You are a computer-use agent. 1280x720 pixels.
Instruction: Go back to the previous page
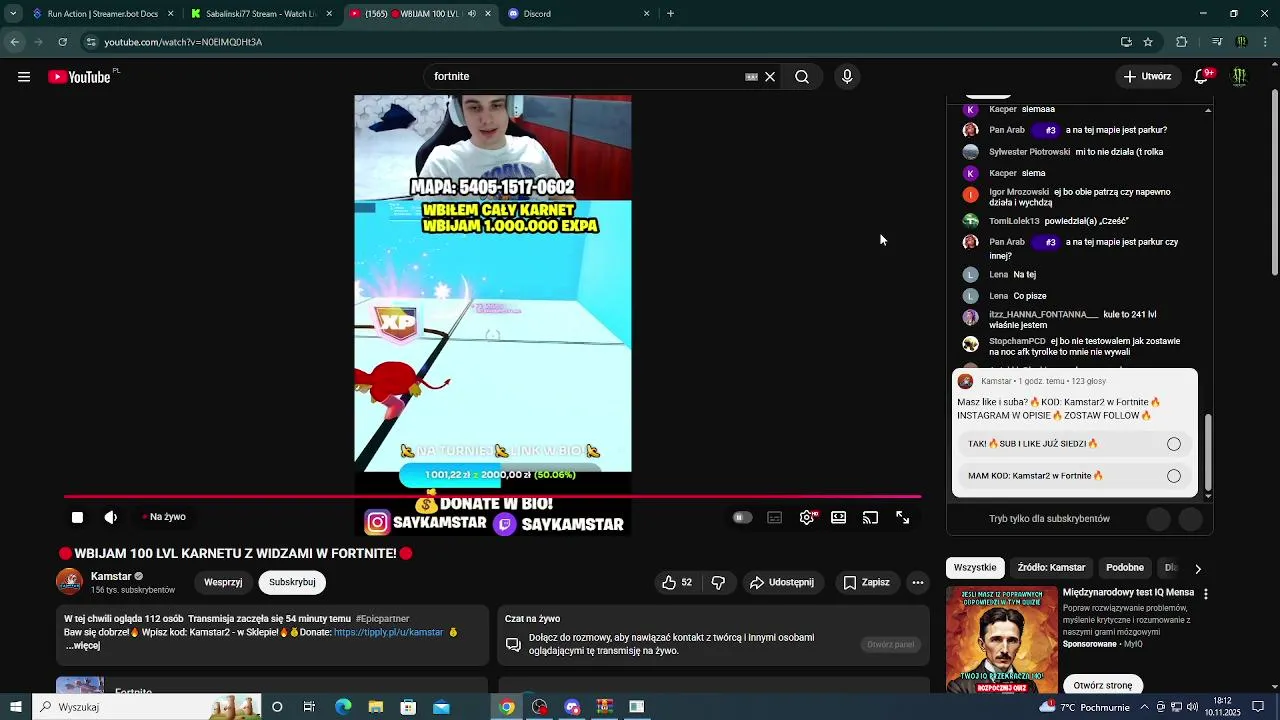[14, 42]
